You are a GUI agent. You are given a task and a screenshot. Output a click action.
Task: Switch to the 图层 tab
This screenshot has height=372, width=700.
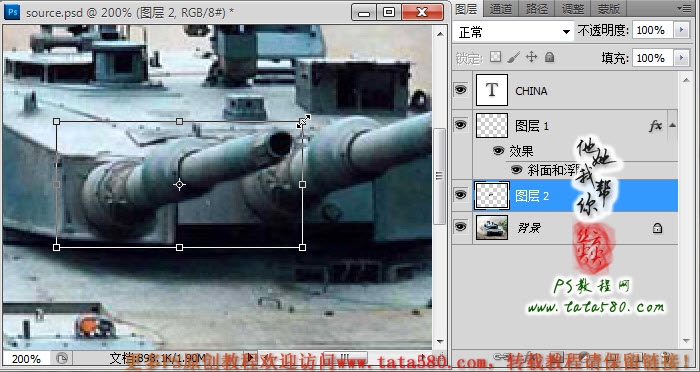(467, 8)
